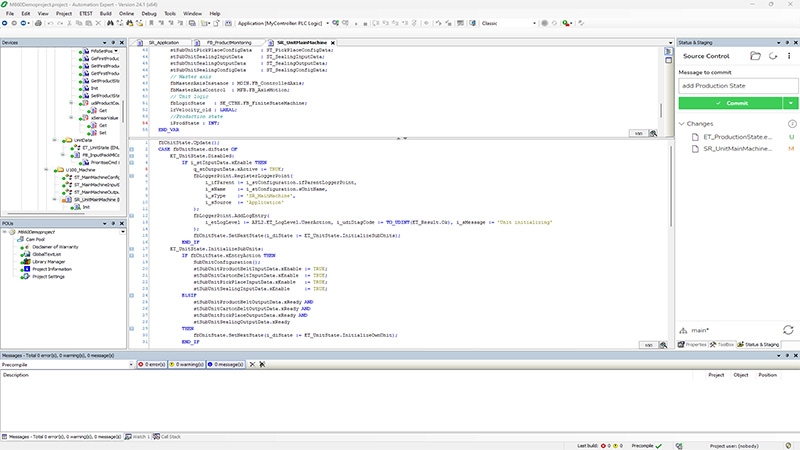The image size is (800, 450).
Task: Clear messages using the X icon
Action: 250,365
